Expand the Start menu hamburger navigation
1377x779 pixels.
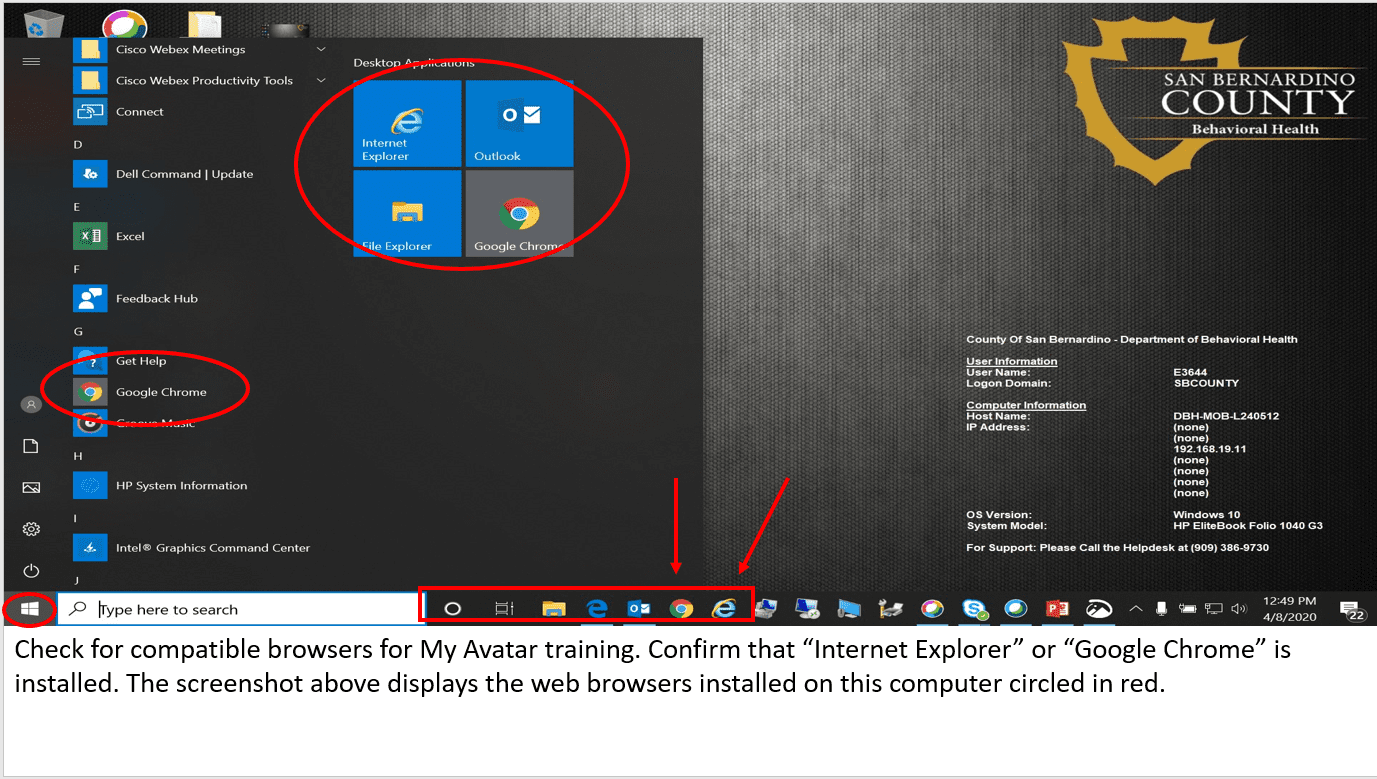point(31,61)
